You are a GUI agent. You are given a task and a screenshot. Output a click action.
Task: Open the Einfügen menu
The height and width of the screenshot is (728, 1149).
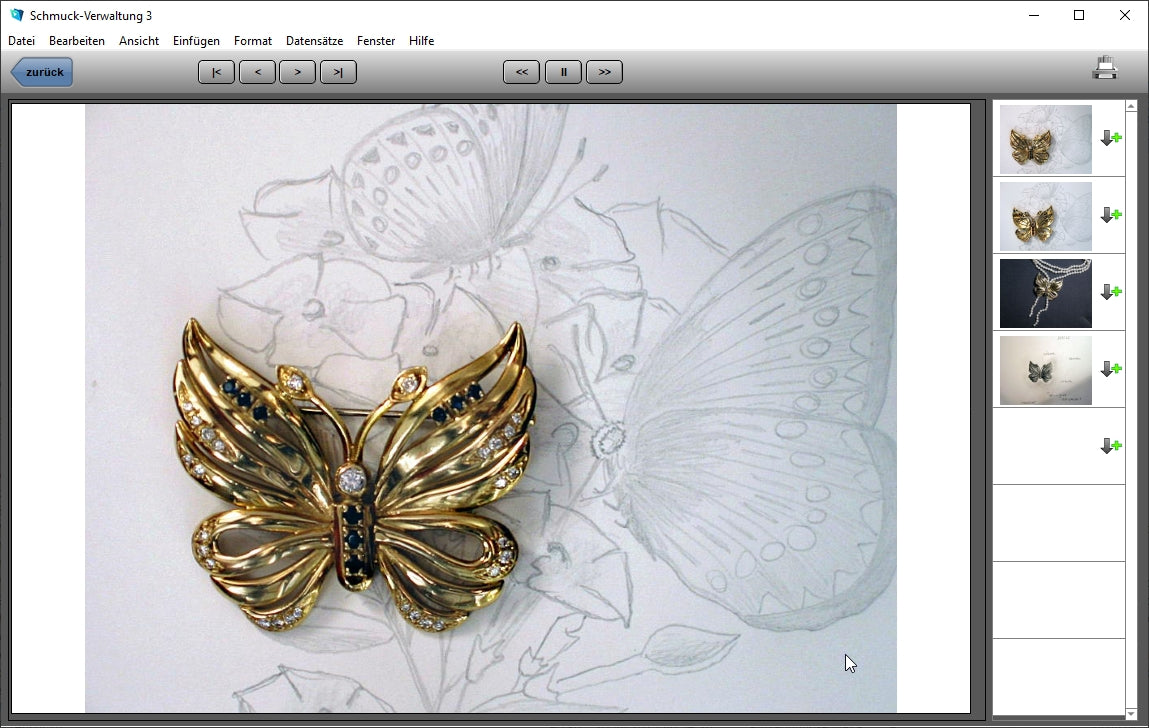click(x=196, y=41)
